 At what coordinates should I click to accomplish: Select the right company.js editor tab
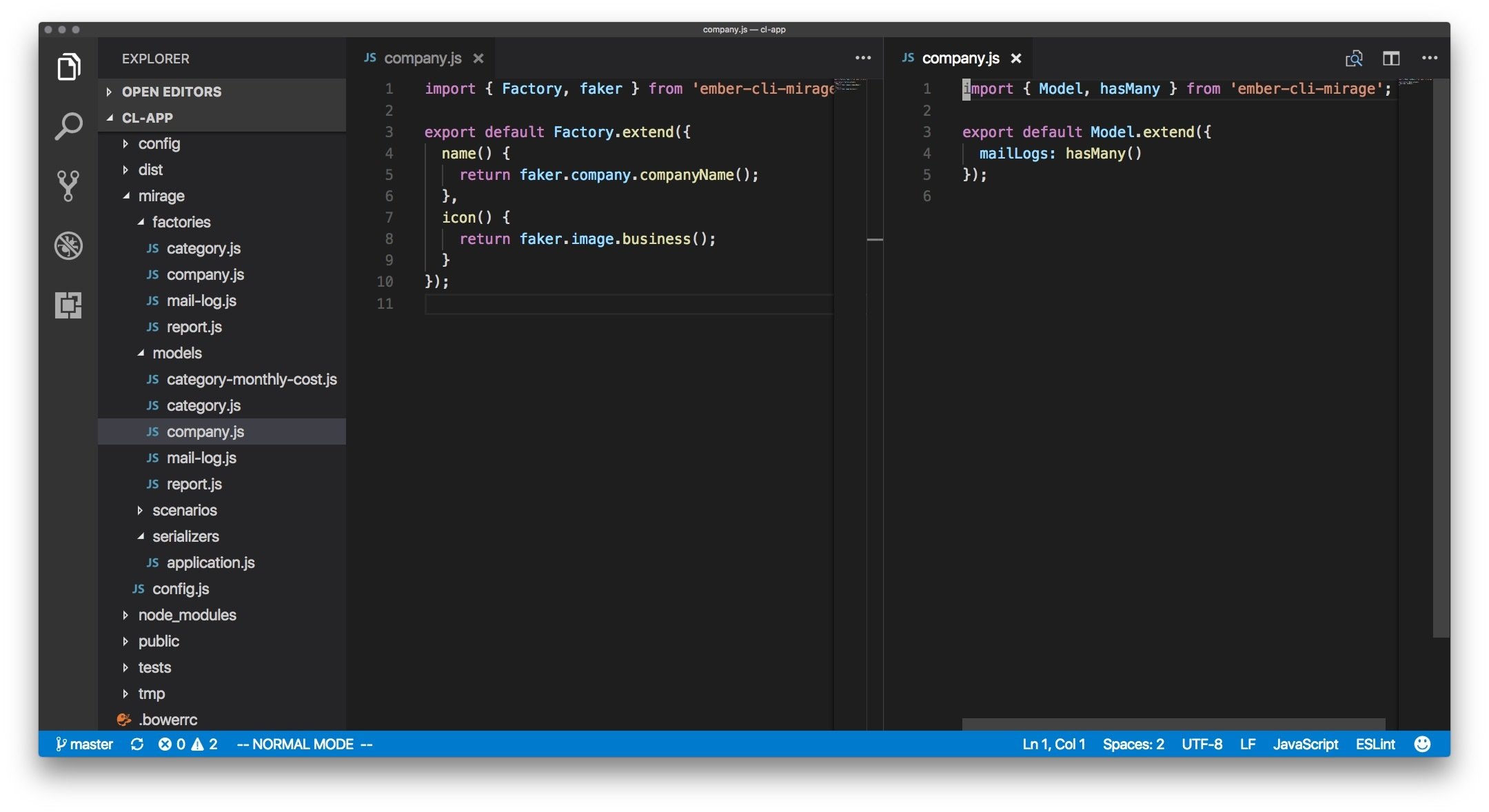coord(960,59)
